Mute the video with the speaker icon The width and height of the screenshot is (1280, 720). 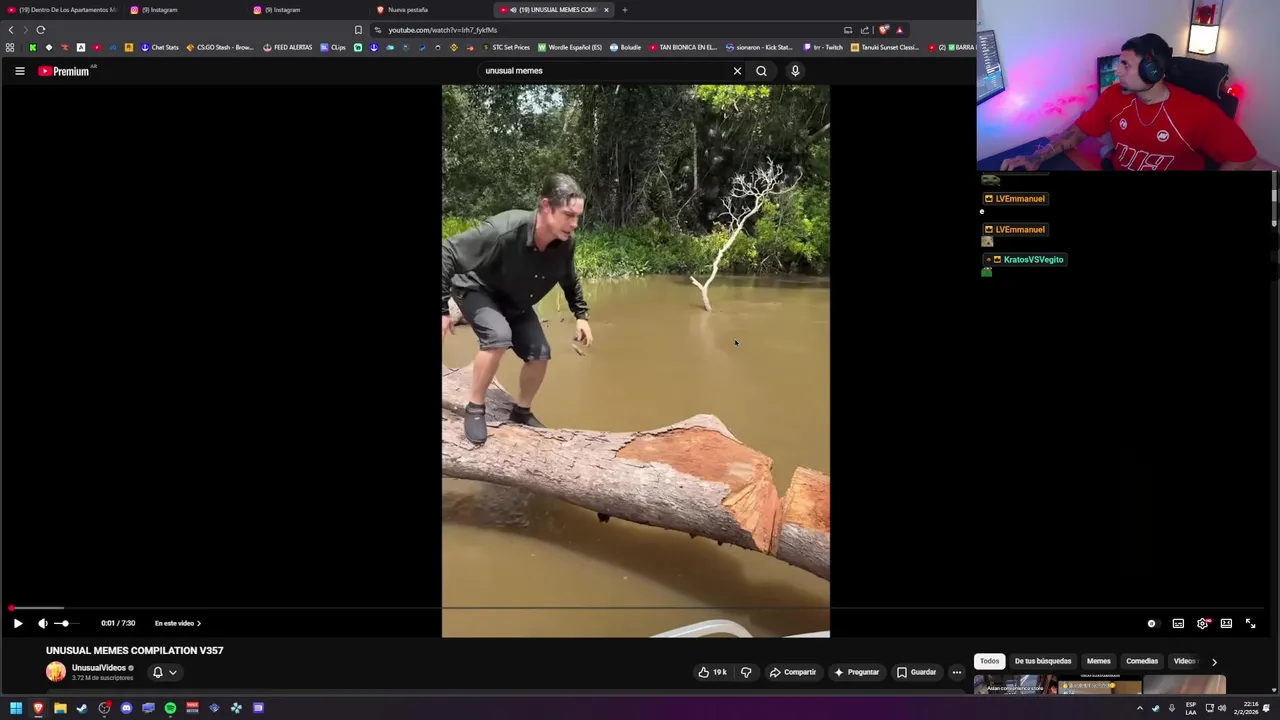[x=42, y=623]
